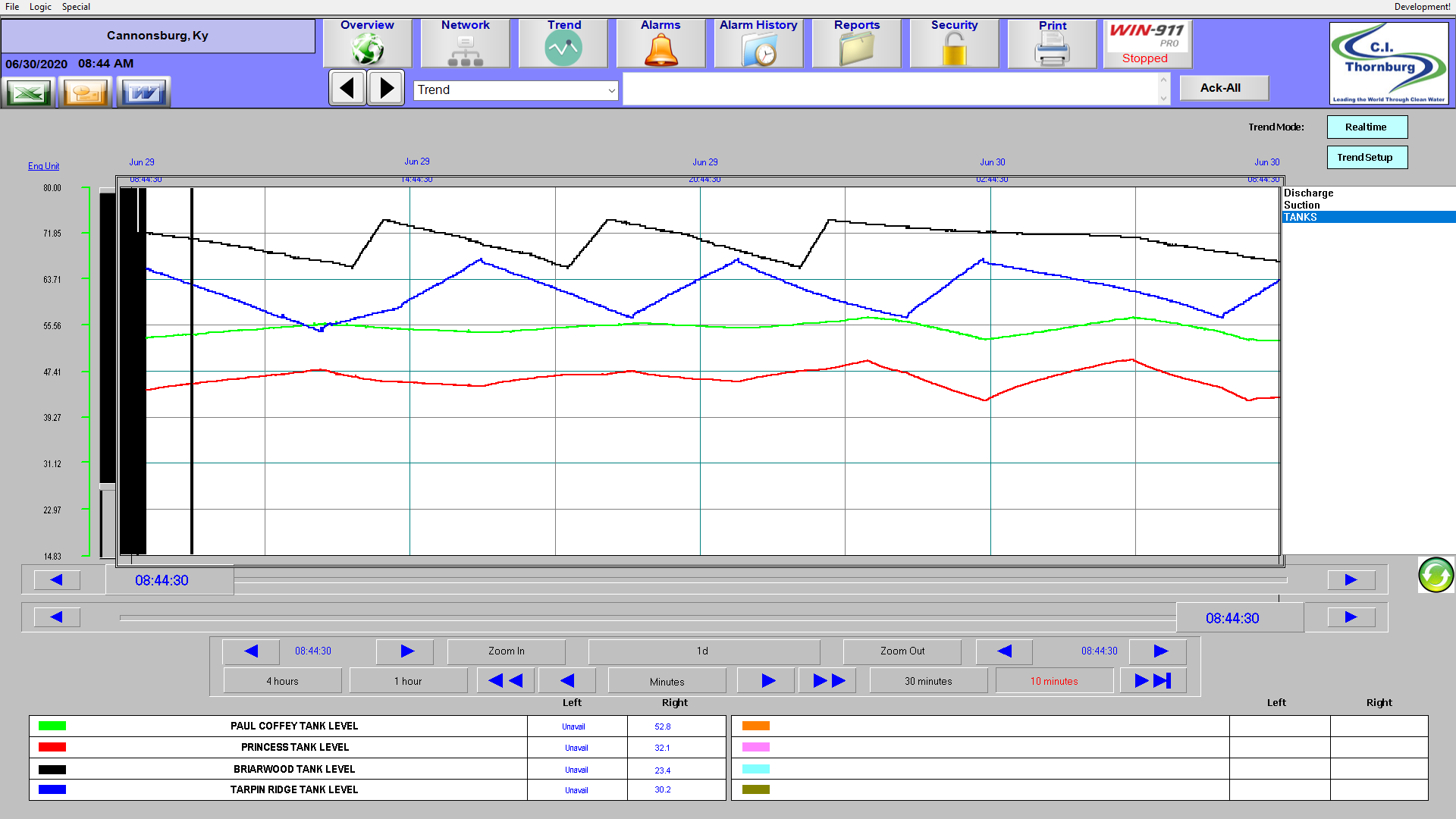The height and width of the screenshot is (819, 1456).
Task: Click the TARPIN RIDGE TANK LEVEL label
Action: [294, 789]
